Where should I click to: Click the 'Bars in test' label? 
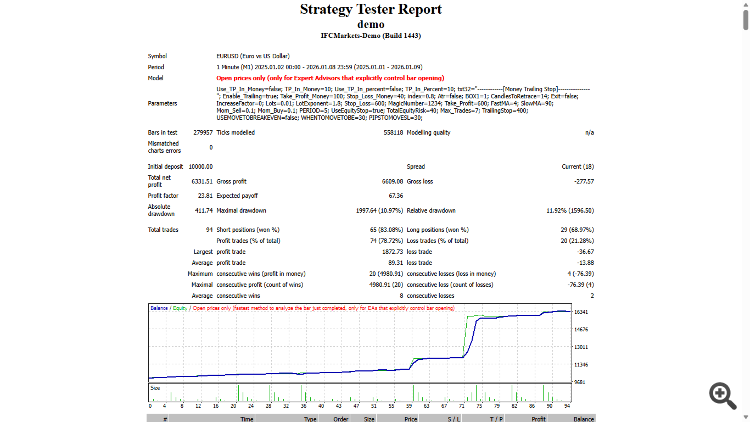coord(162,133)
